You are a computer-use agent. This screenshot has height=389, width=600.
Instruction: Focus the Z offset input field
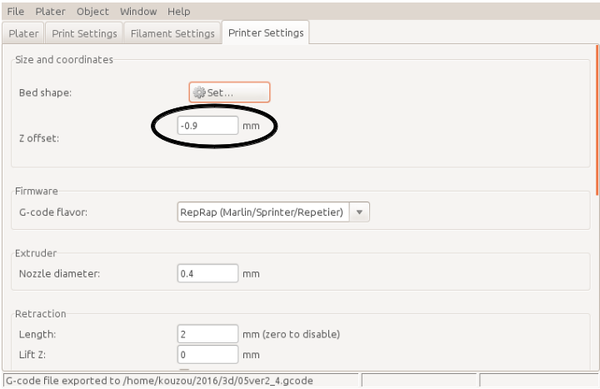208,125
